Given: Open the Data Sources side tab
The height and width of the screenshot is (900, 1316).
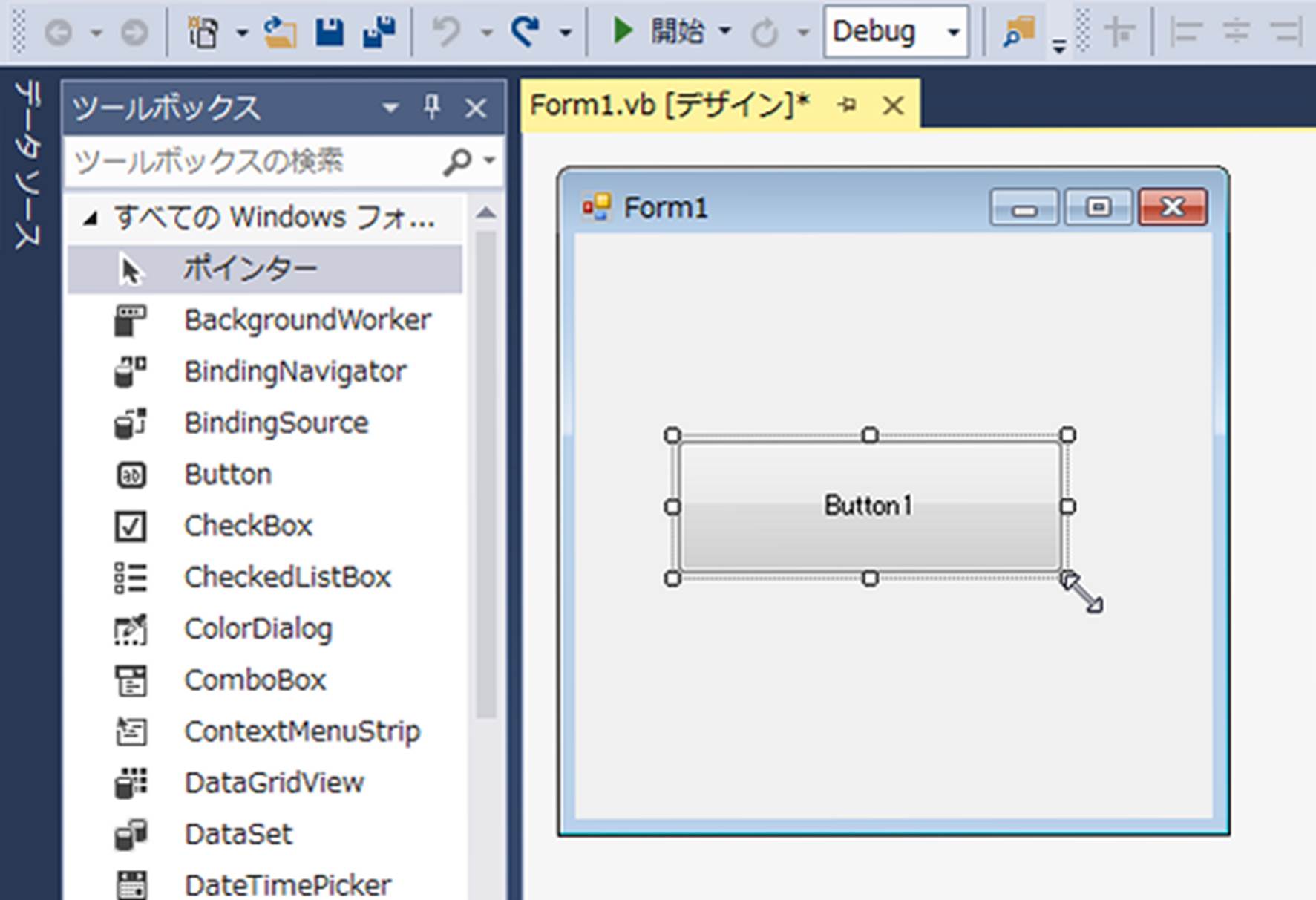Looking at the screenshot, I should [27, 165].
